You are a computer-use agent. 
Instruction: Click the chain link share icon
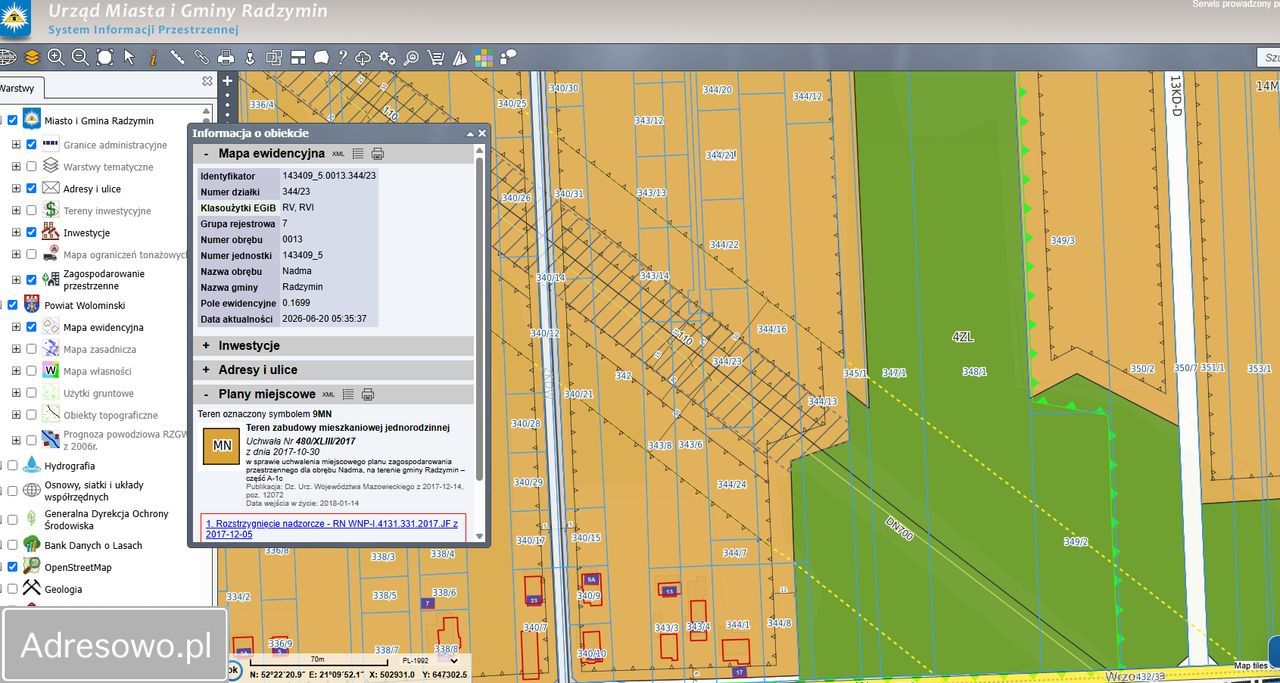[x=201, y=57]
